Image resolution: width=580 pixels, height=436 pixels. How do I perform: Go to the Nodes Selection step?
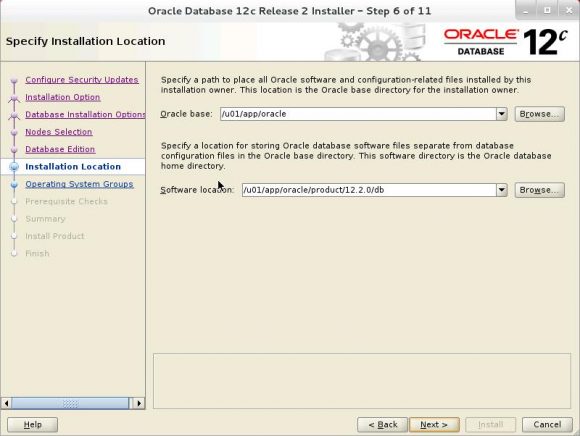59,132
